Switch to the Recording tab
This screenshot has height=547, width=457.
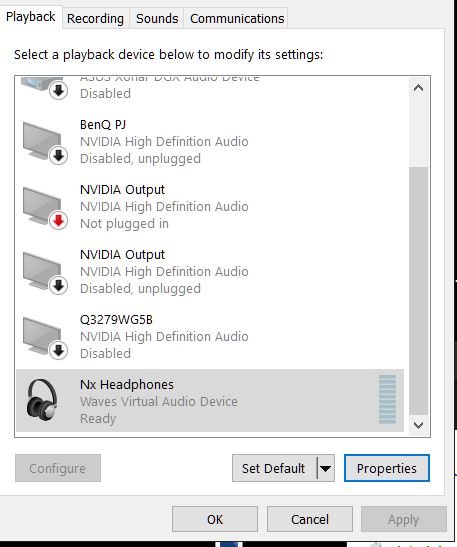pos(95,18)
